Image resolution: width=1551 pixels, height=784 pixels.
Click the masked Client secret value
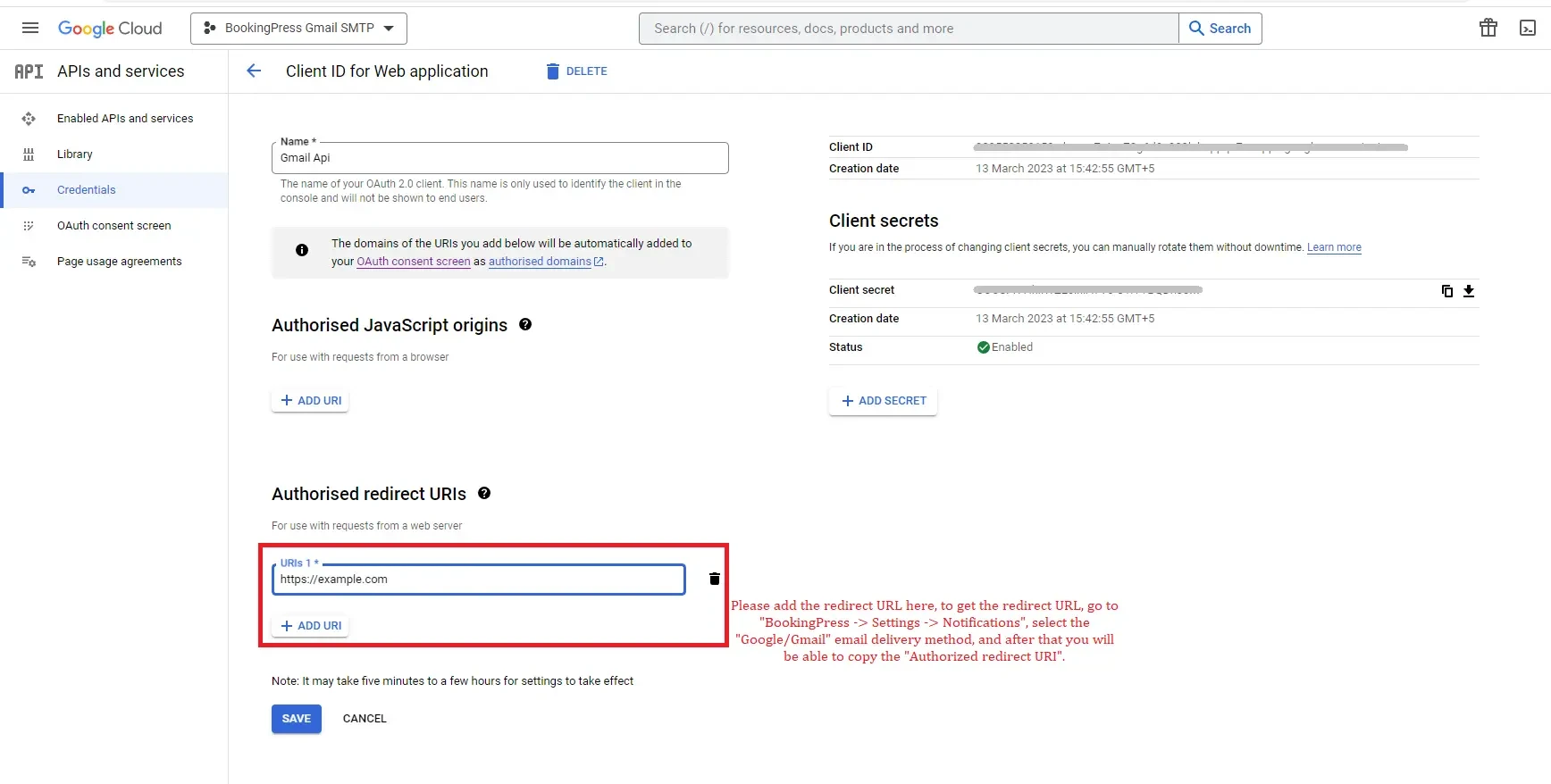click(1088, 290)
